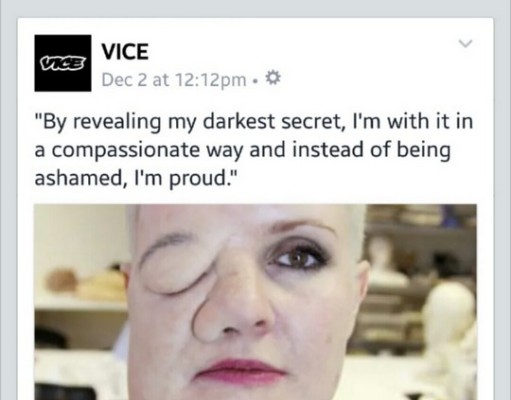The image size is (511, 400).
Task: Reveal the hide or report menu chevron
Action: pos(465,43)
